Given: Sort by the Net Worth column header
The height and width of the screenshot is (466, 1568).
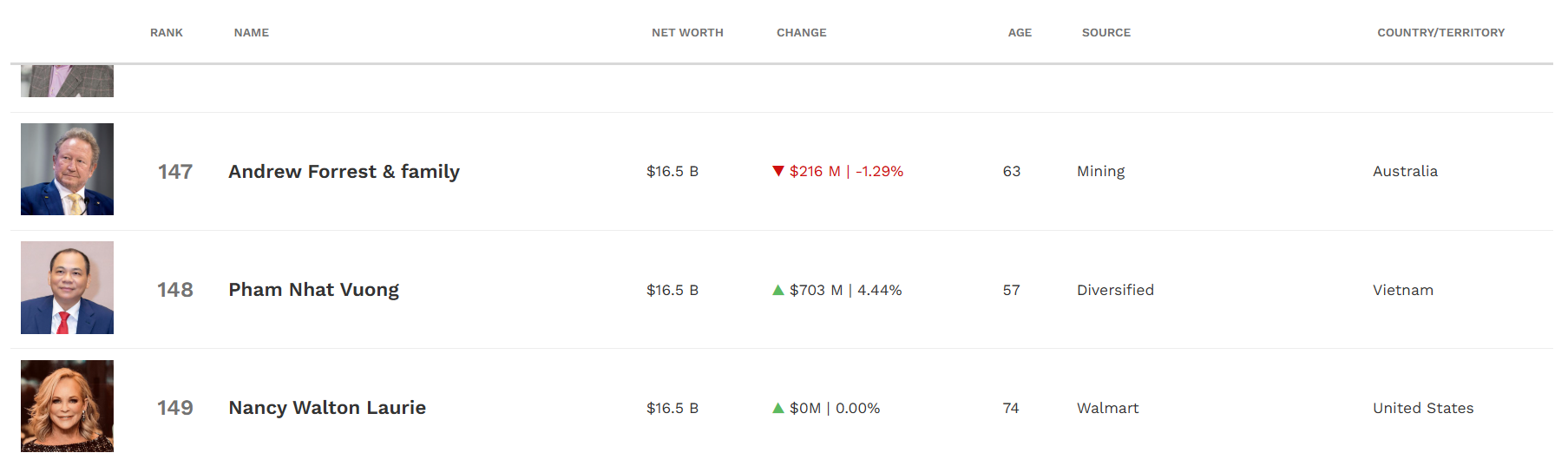Looking at the screenshot, I should (687, 33).
